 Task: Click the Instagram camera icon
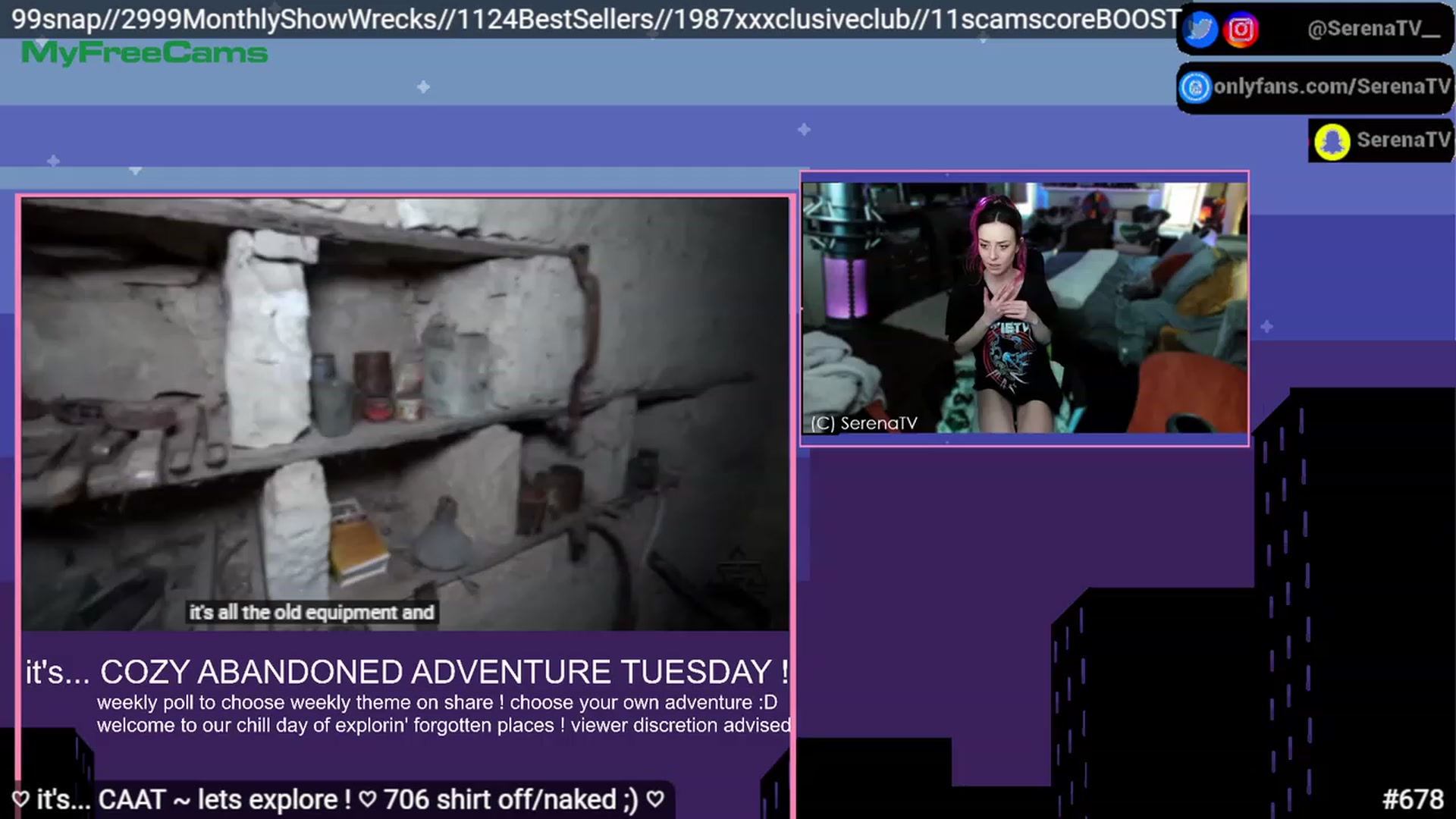coord(1241,30)
